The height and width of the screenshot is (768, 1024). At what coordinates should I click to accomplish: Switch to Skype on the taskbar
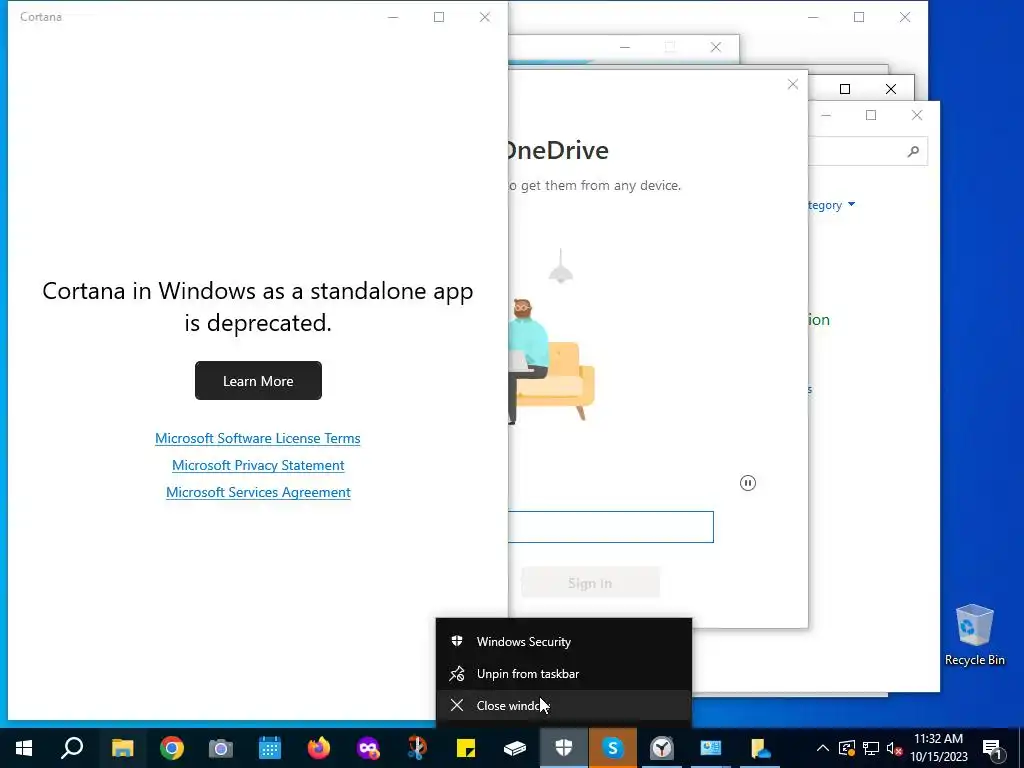coord(613,748)
